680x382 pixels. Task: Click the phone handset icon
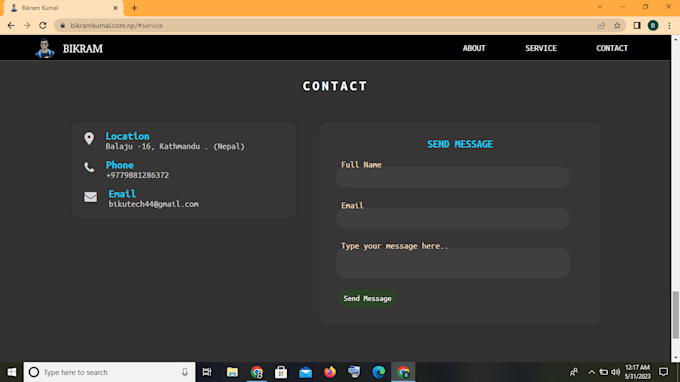[x=89, y=167]
